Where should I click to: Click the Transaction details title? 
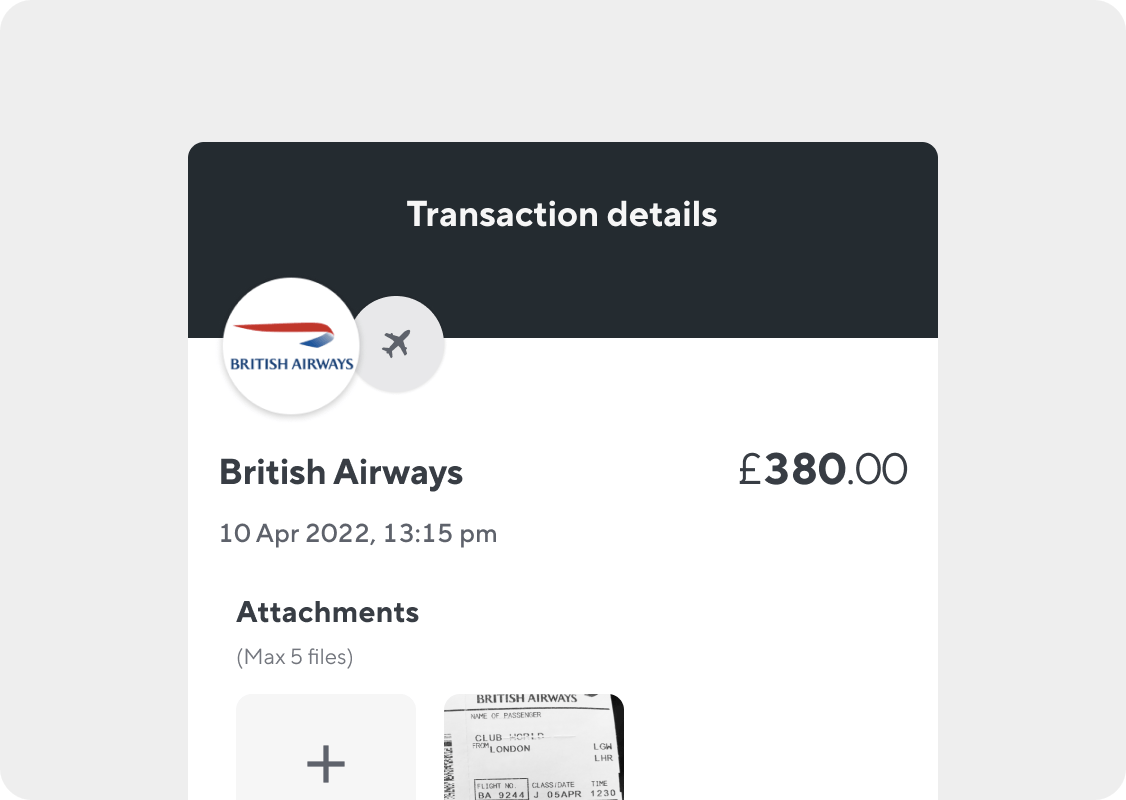(x=562, y=214)
